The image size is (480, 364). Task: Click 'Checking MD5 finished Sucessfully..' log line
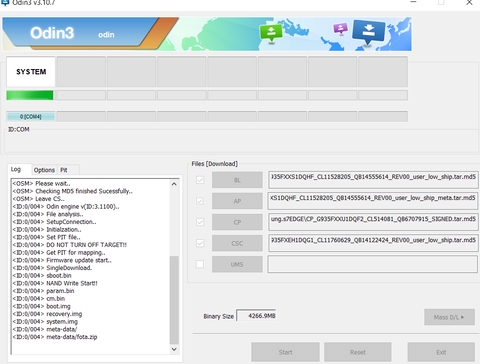click(x=72, y=191)
